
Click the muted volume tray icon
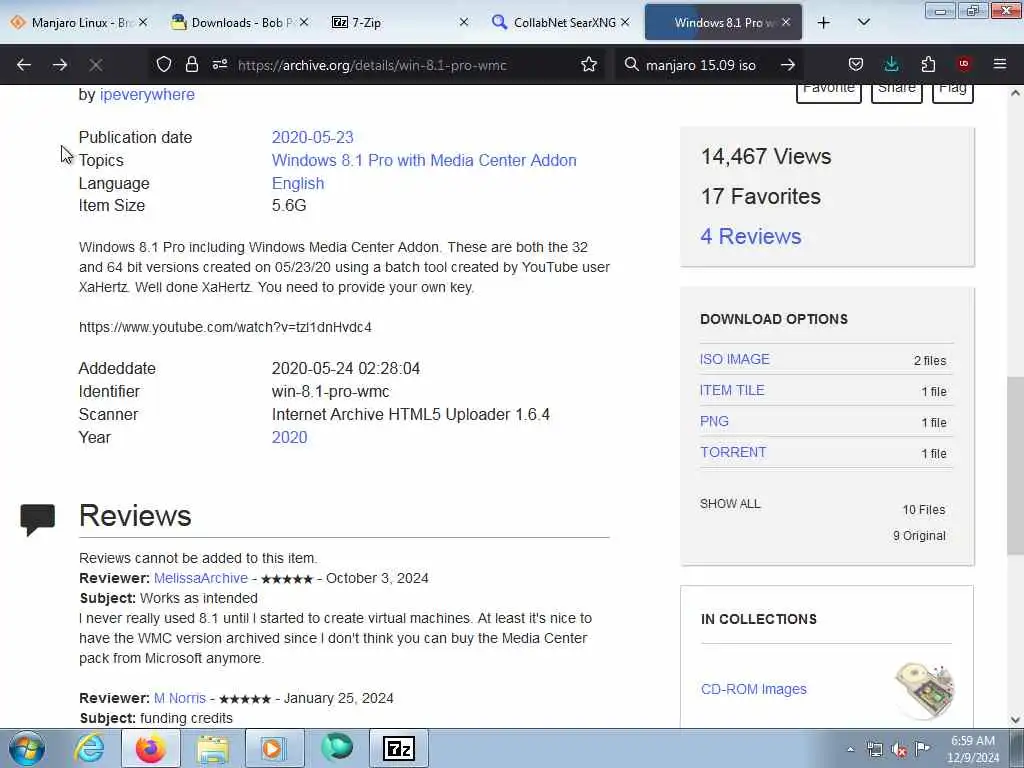tap(899, 750)
